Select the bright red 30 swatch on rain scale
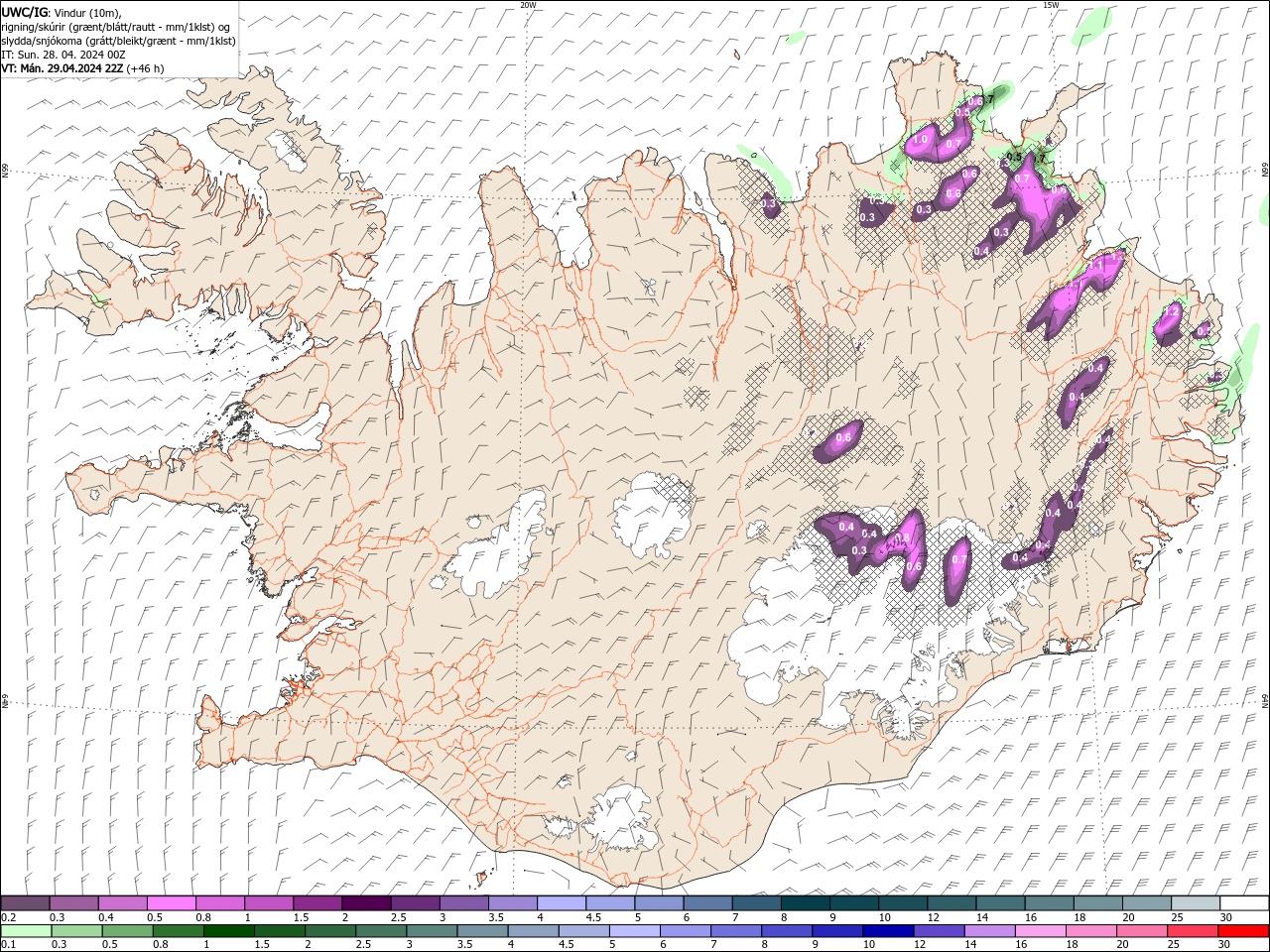The width and height of the screenshot is (1270, 952). [1243, 930]
